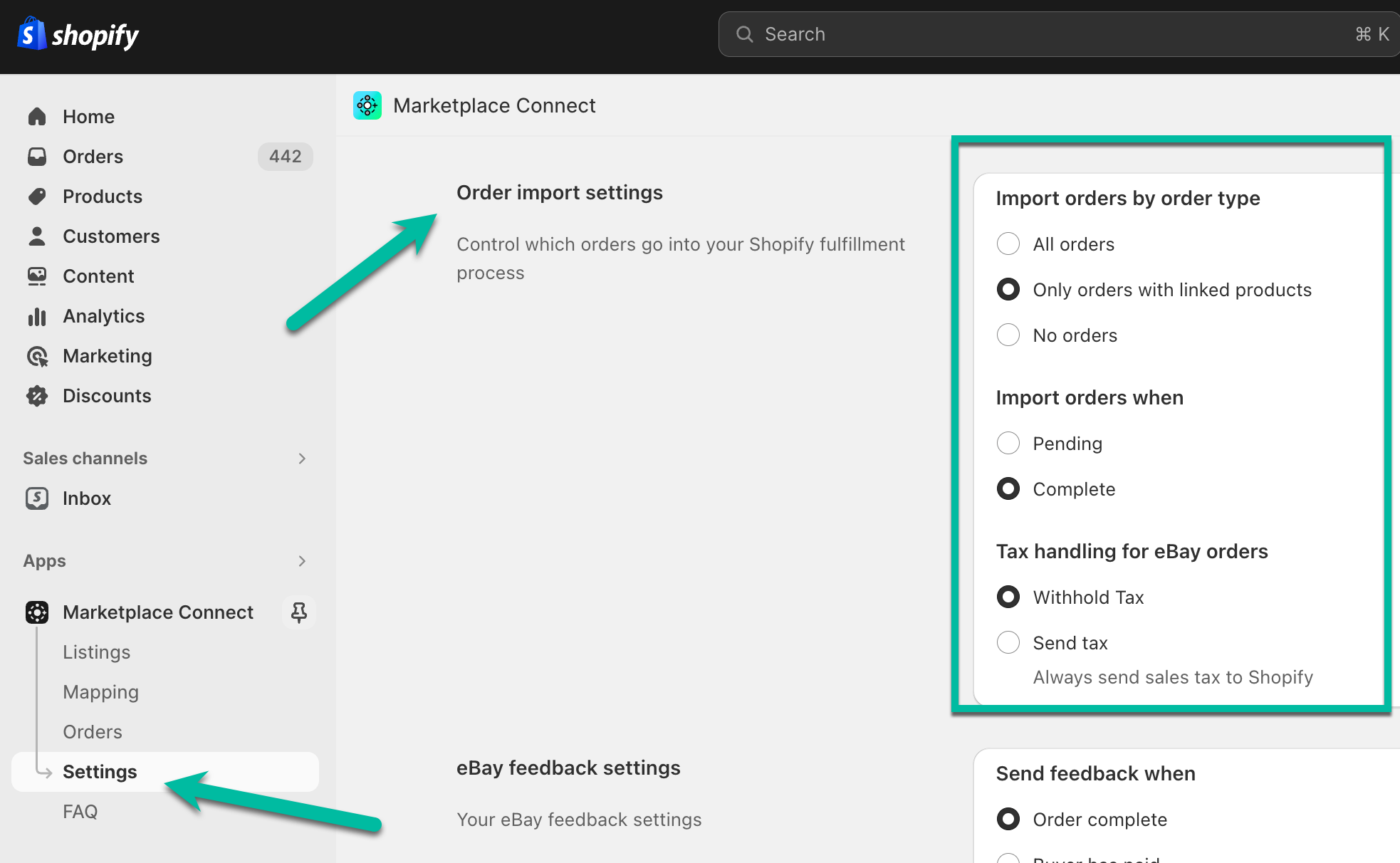Open Listings under Marketplace Connect
This screenshot has width=1400, height=863.
pyautogui.click(x=97, y=652)
